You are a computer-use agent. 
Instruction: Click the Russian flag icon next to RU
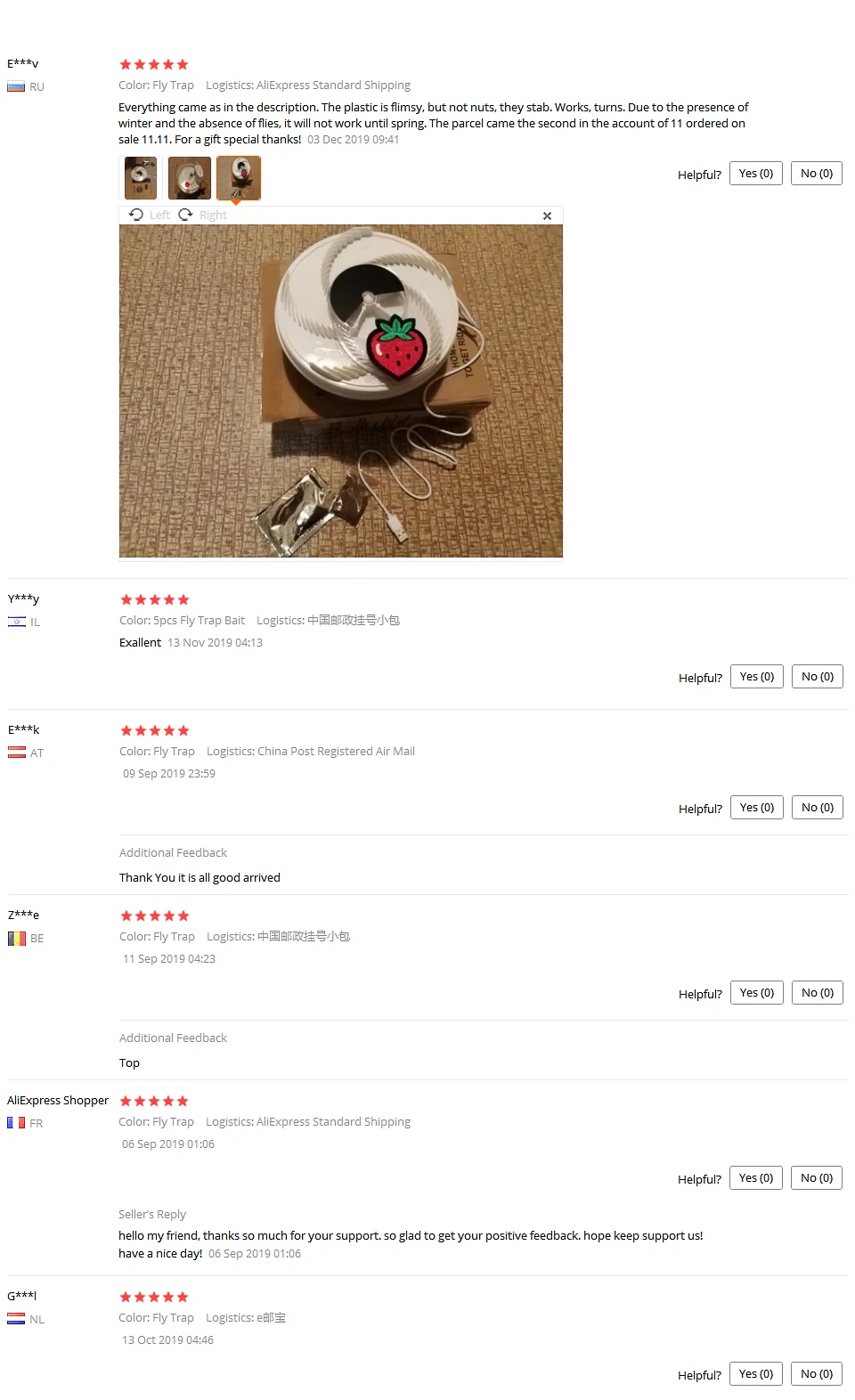click(x=16, y=87)
